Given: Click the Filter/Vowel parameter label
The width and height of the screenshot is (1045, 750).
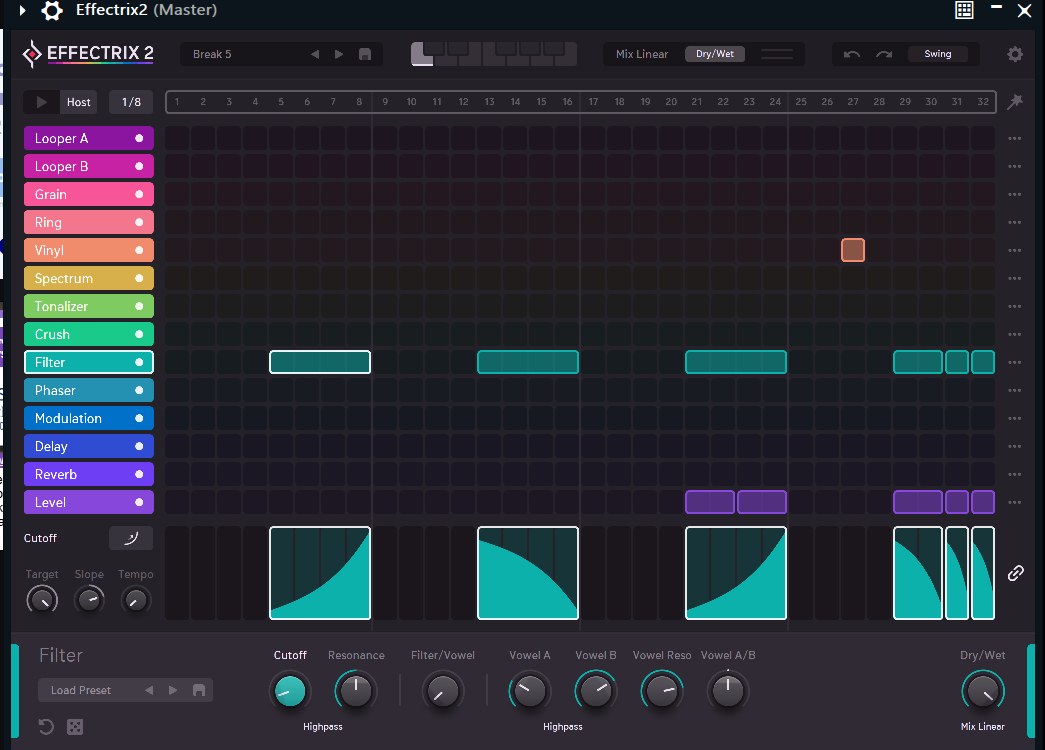Looking at the screenshot, I should 443,655.
